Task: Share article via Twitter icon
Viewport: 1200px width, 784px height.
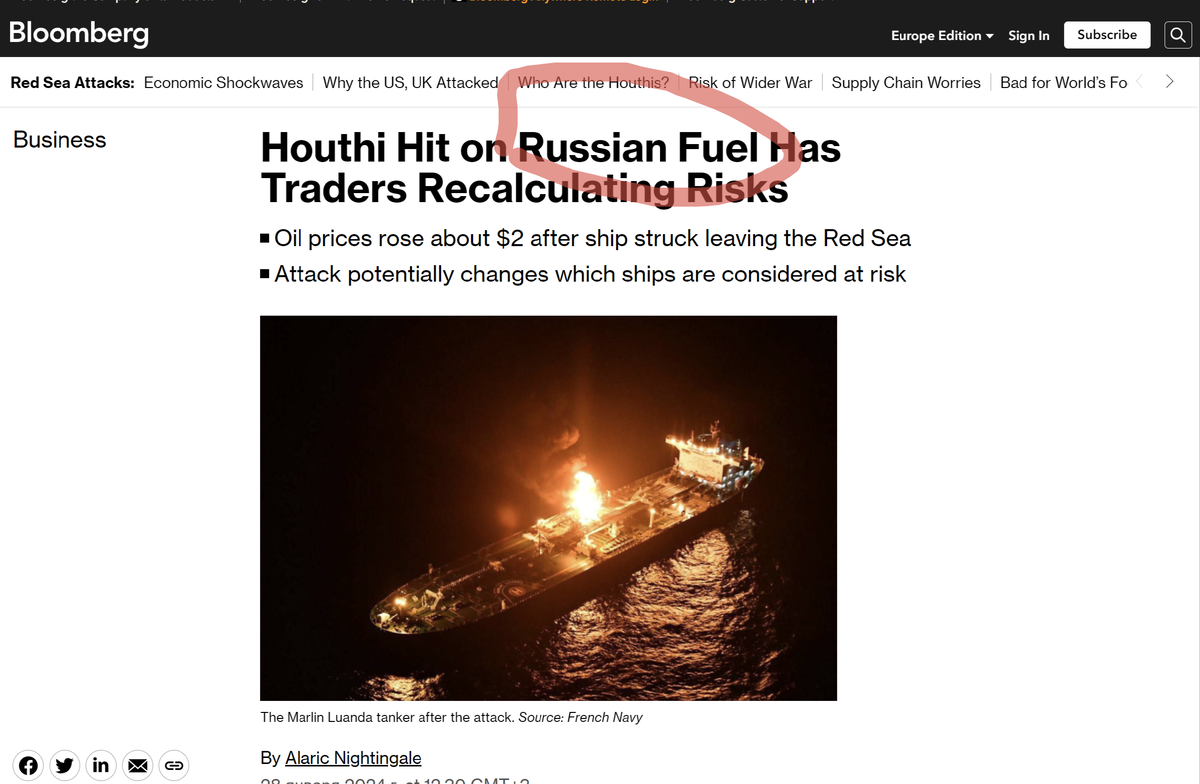Action: [65, 766]
